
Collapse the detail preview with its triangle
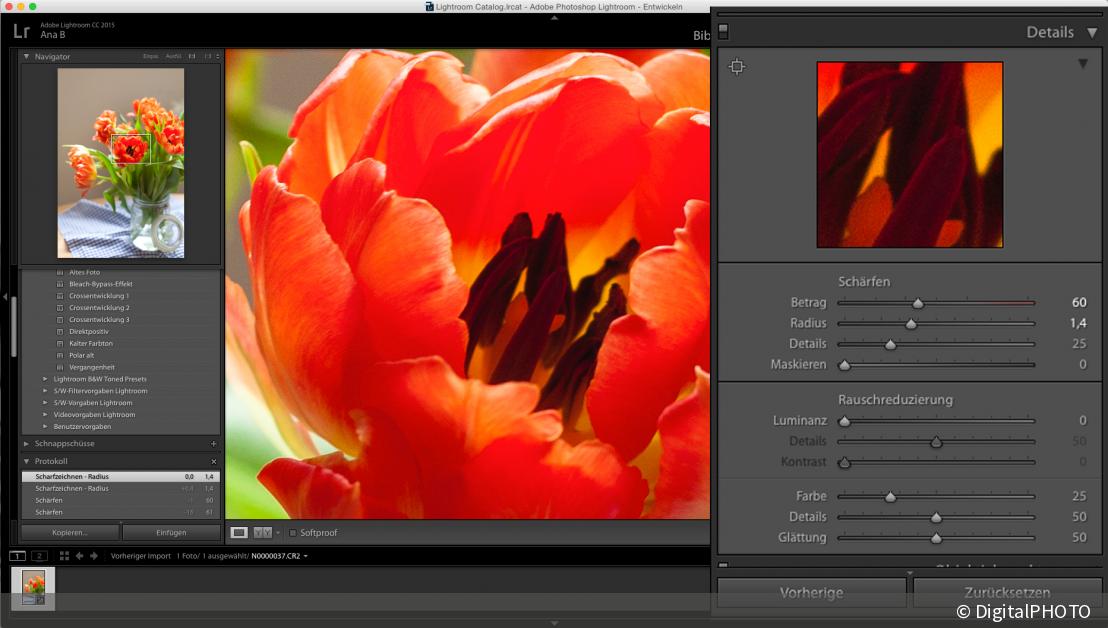pos(1083,64)
